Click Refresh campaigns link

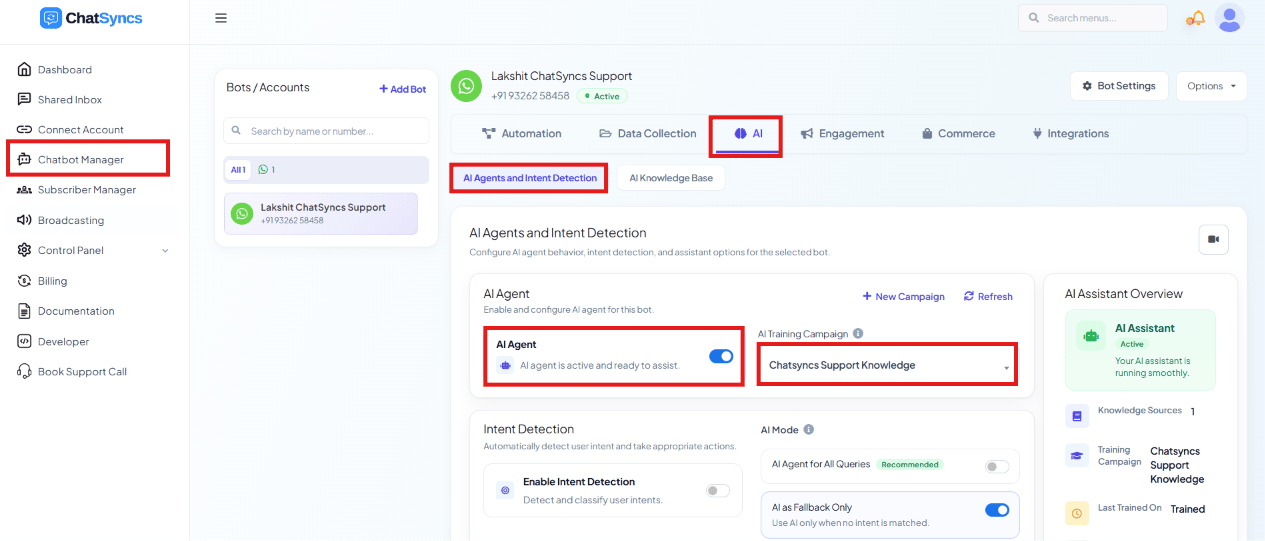point(988,296)
